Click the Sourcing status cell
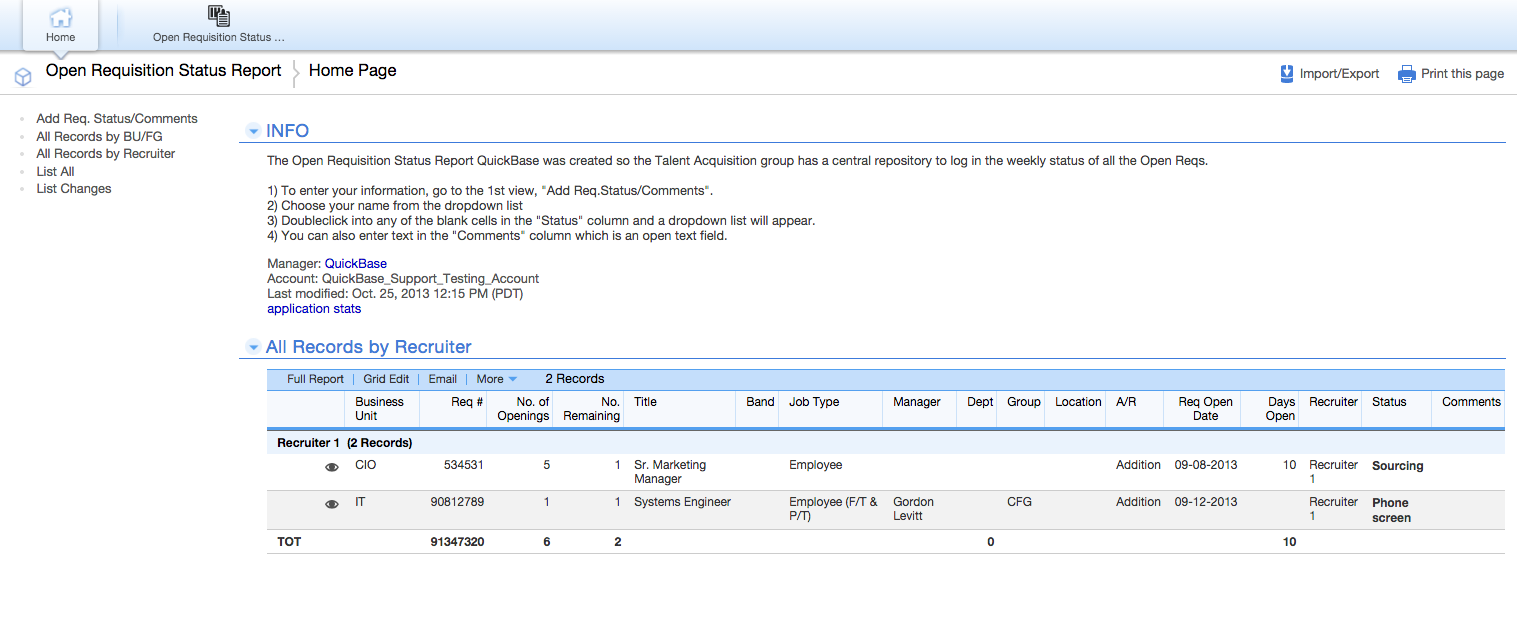 1397,466
